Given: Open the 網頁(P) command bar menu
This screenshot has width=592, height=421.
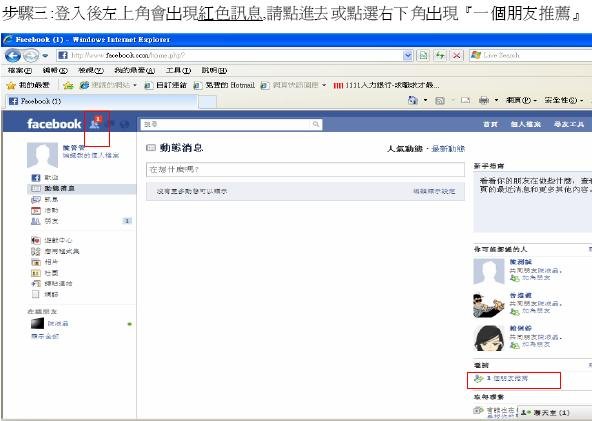Looking at the screenshot, I should tap(521, 100).
